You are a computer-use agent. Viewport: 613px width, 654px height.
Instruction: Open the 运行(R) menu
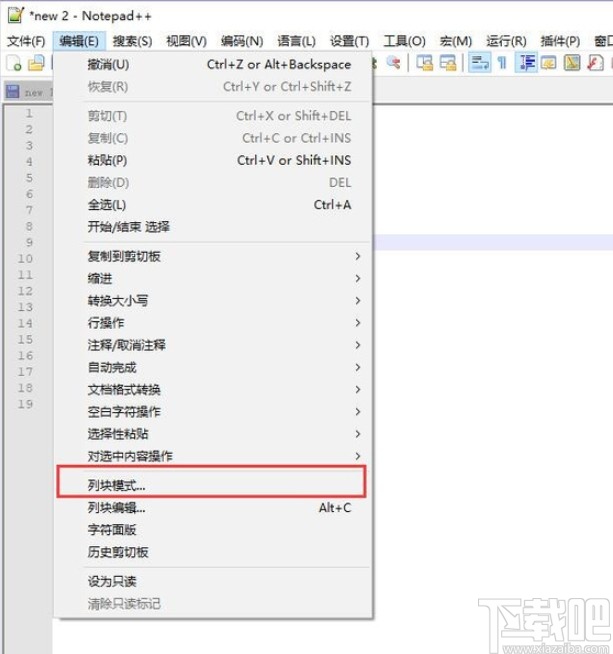(506, 41)
